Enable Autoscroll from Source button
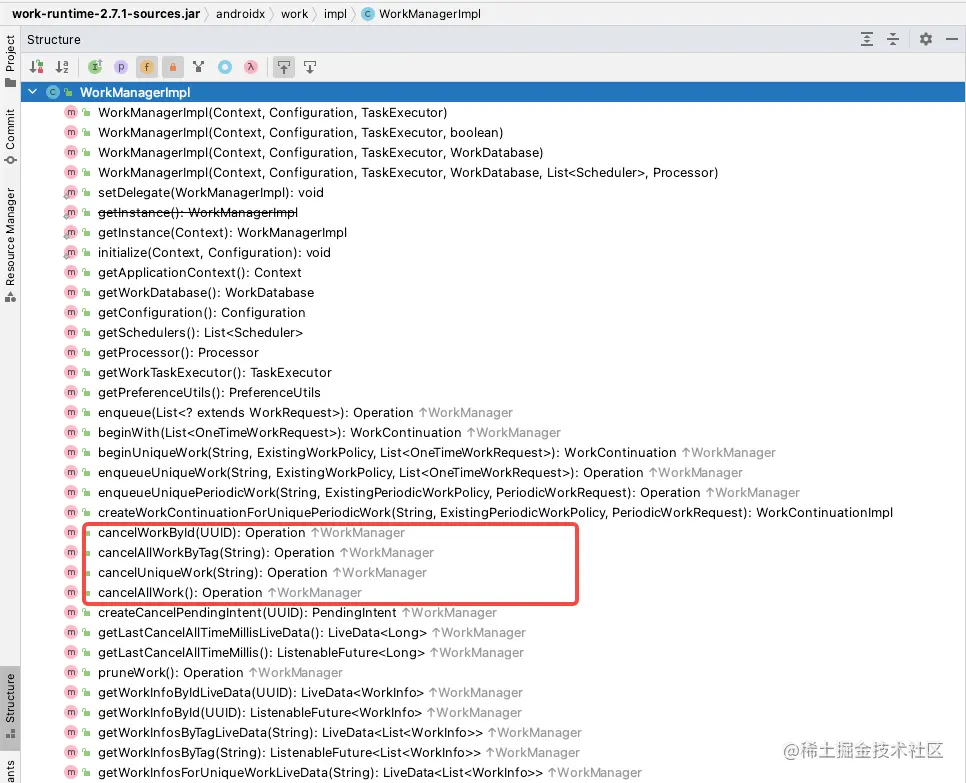The width and height of the screenshot is (966, 783). (x=310, y=67)
